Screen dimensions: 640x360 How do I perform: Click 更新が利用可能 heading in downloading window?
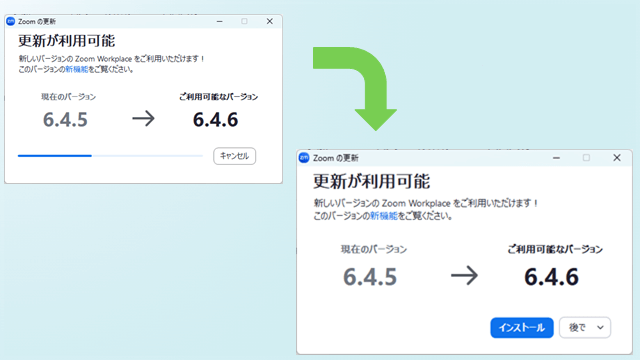click(67, 41)
